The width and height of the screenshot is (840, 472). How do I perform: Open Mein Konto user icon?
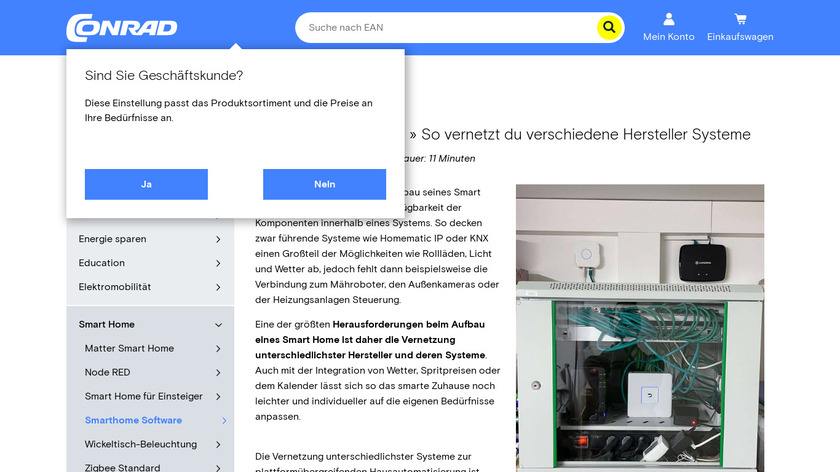[669, 19]
